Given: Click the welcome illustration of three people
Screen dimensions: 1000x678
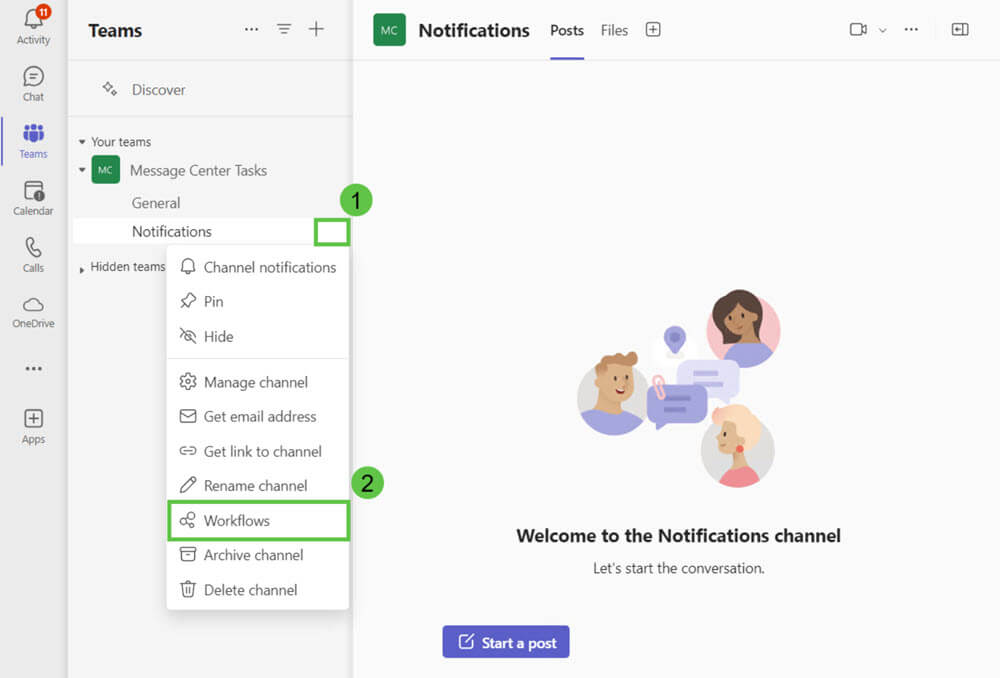Looking at the screenshot, I should pyautogui.click(x=679, y=388).
